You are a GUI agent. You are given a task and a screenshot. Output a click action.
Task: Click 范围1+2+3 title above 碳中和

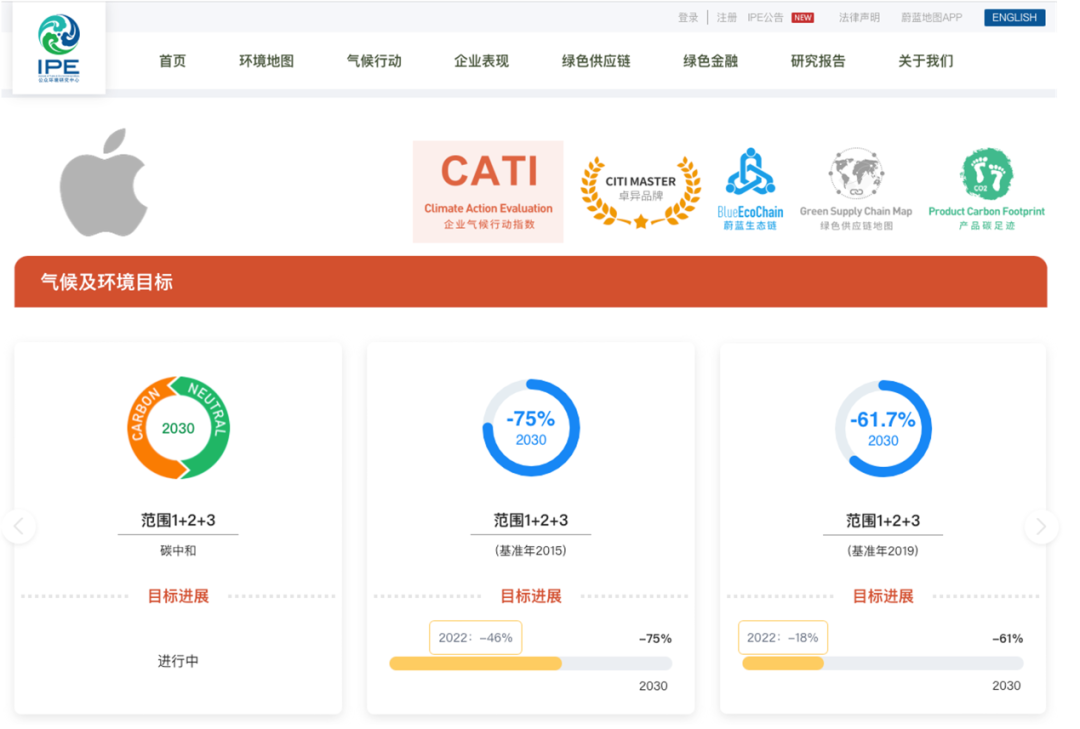pyautogui.click(x=178, y=520)
